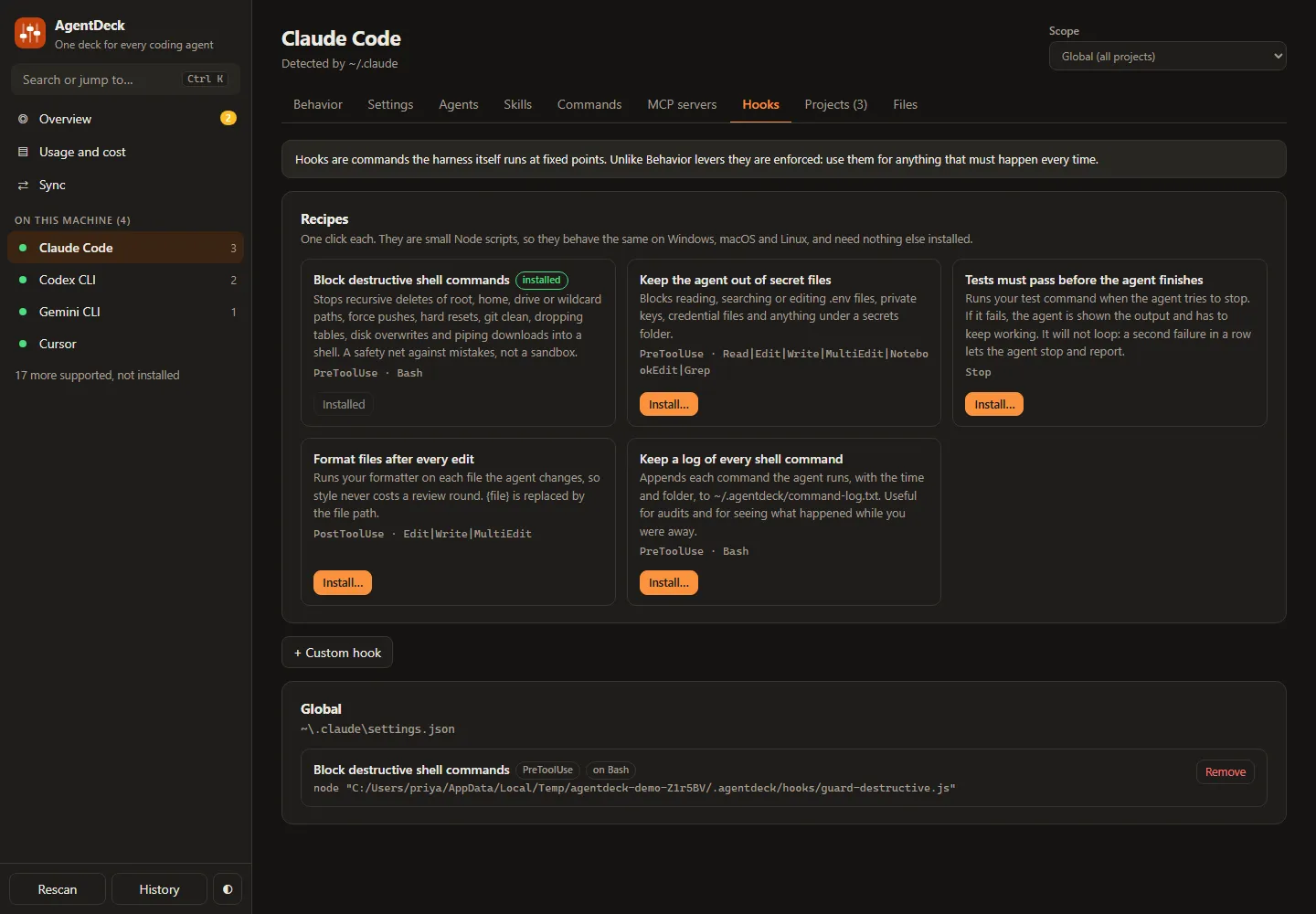The height and width of the screenshot is (914, 1316).
Task: Install 'Keep a log of every shell command'
Action: click(669, 582)
